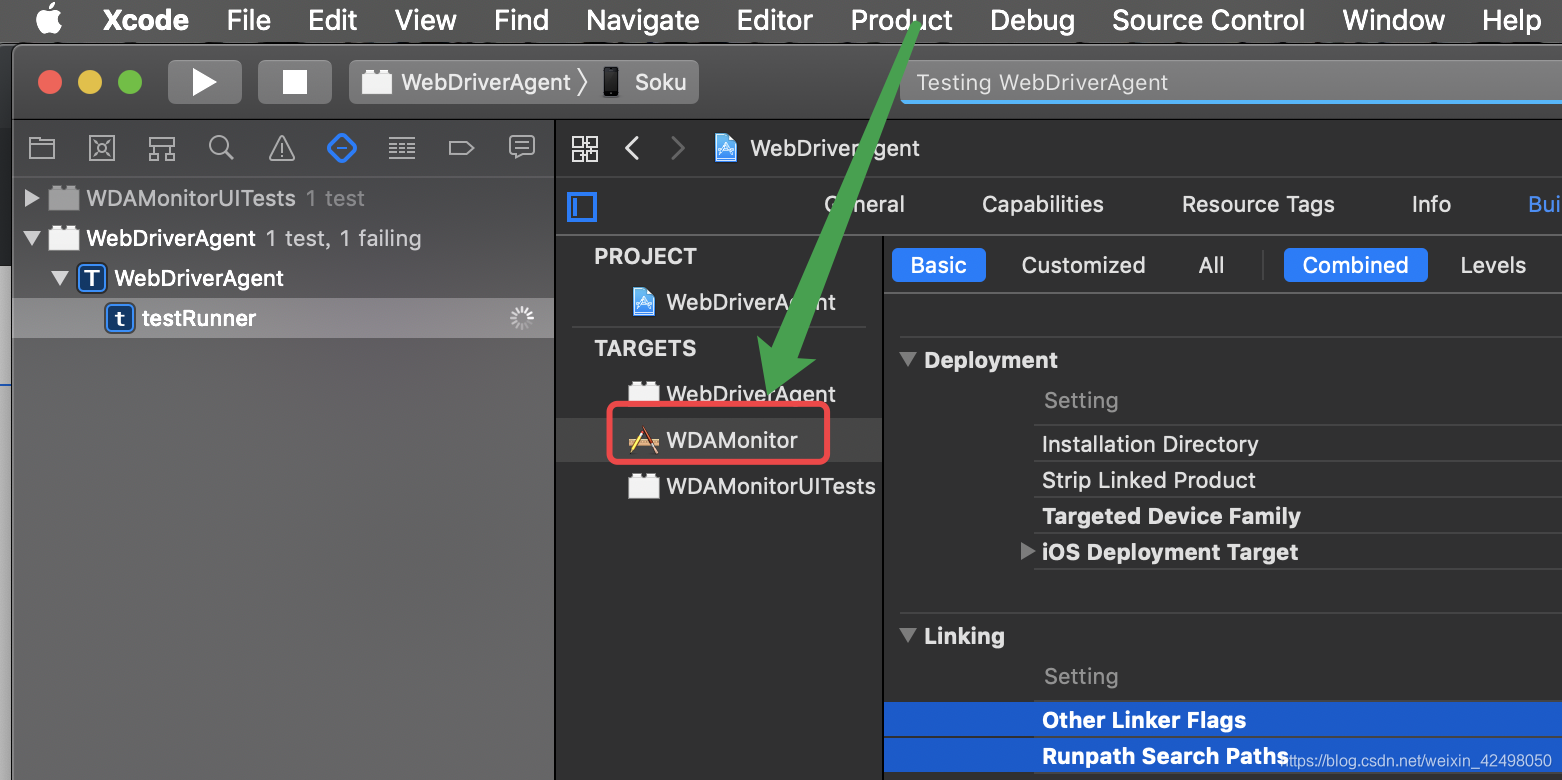Collapse the WebDriverAgent test class
This screenshot has height=780, width=1562.
[x=62, y=278]
